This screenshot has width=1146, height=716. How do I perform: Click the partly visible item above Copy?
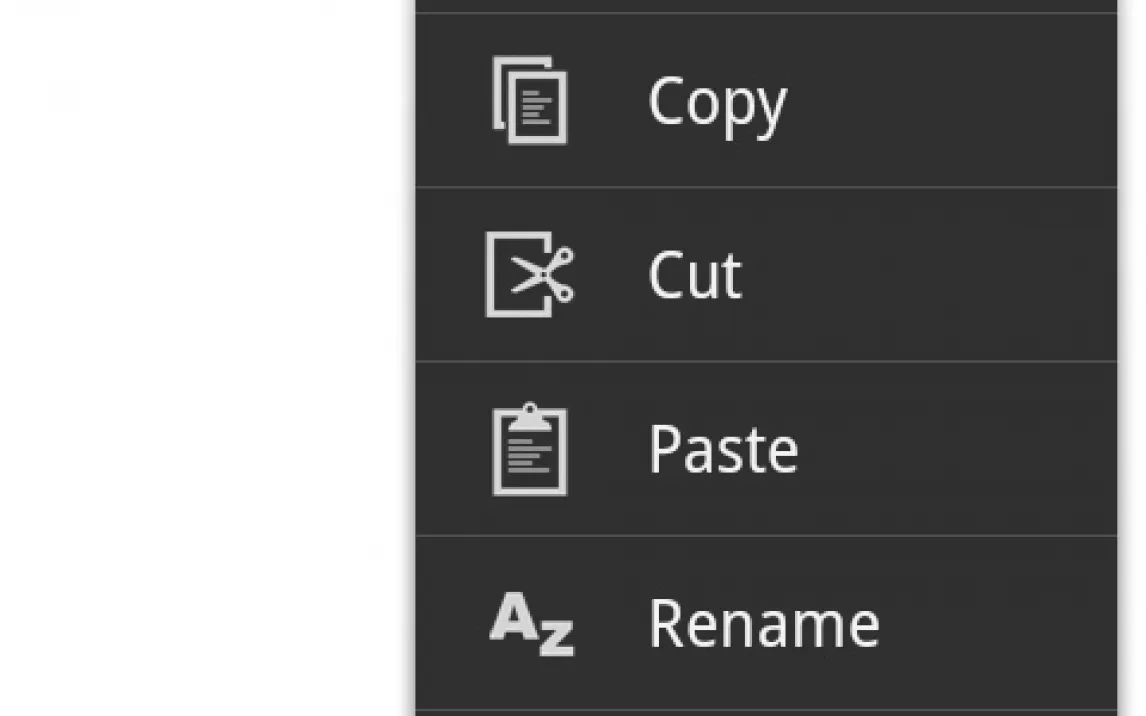(x=766, y=6)
